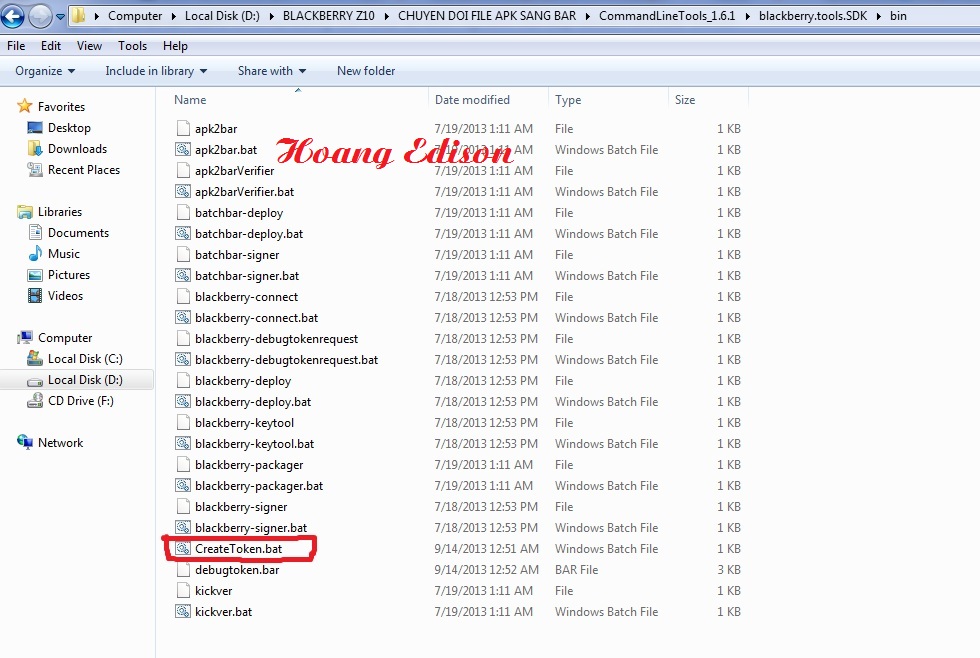980x658 pixels.
Task: Click the Pictures library icon
Action: click(x=35, y=275)
